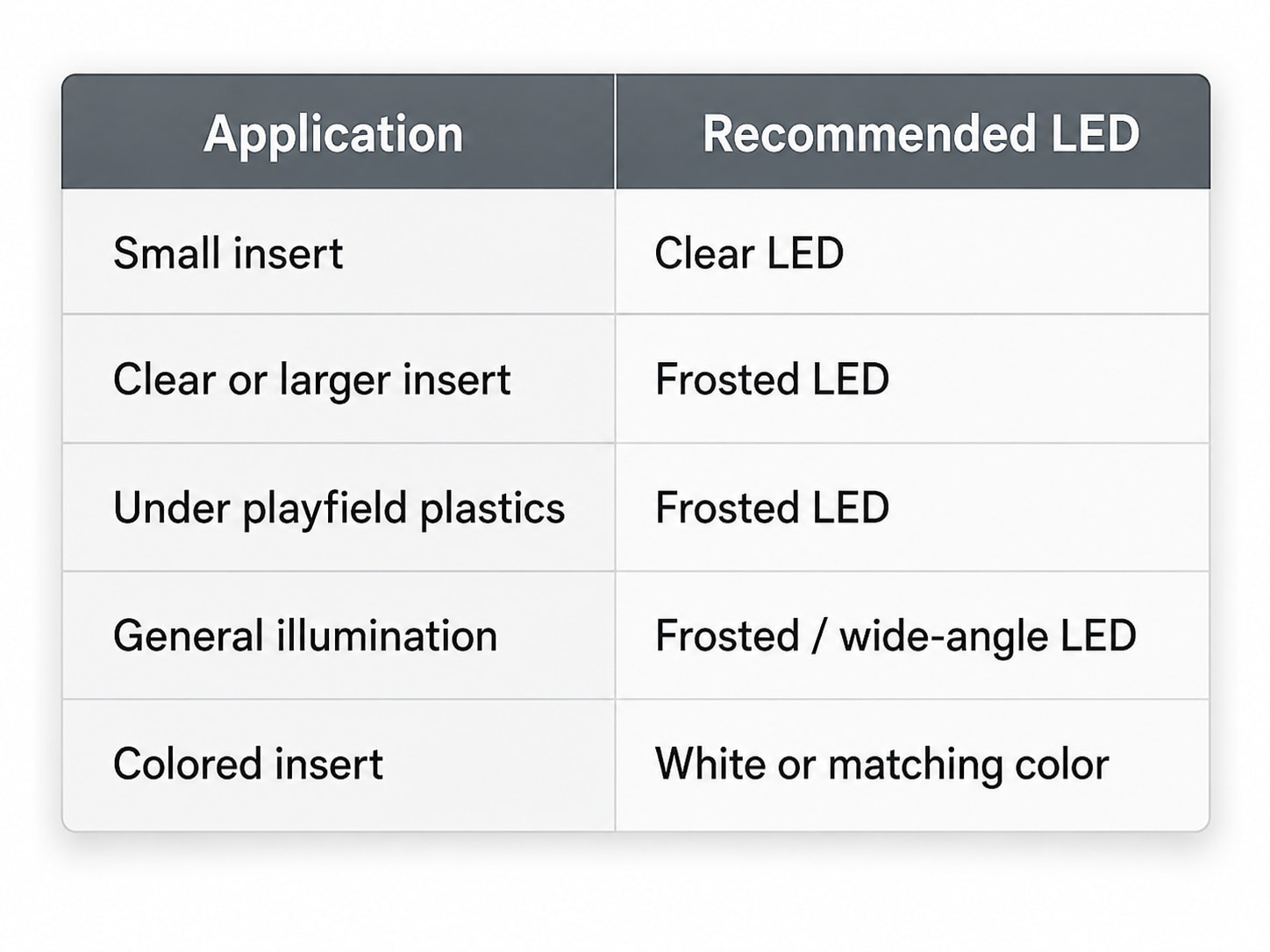Click the word matching in last row
The image size is (1270, 952).
(x=915, y=765)
